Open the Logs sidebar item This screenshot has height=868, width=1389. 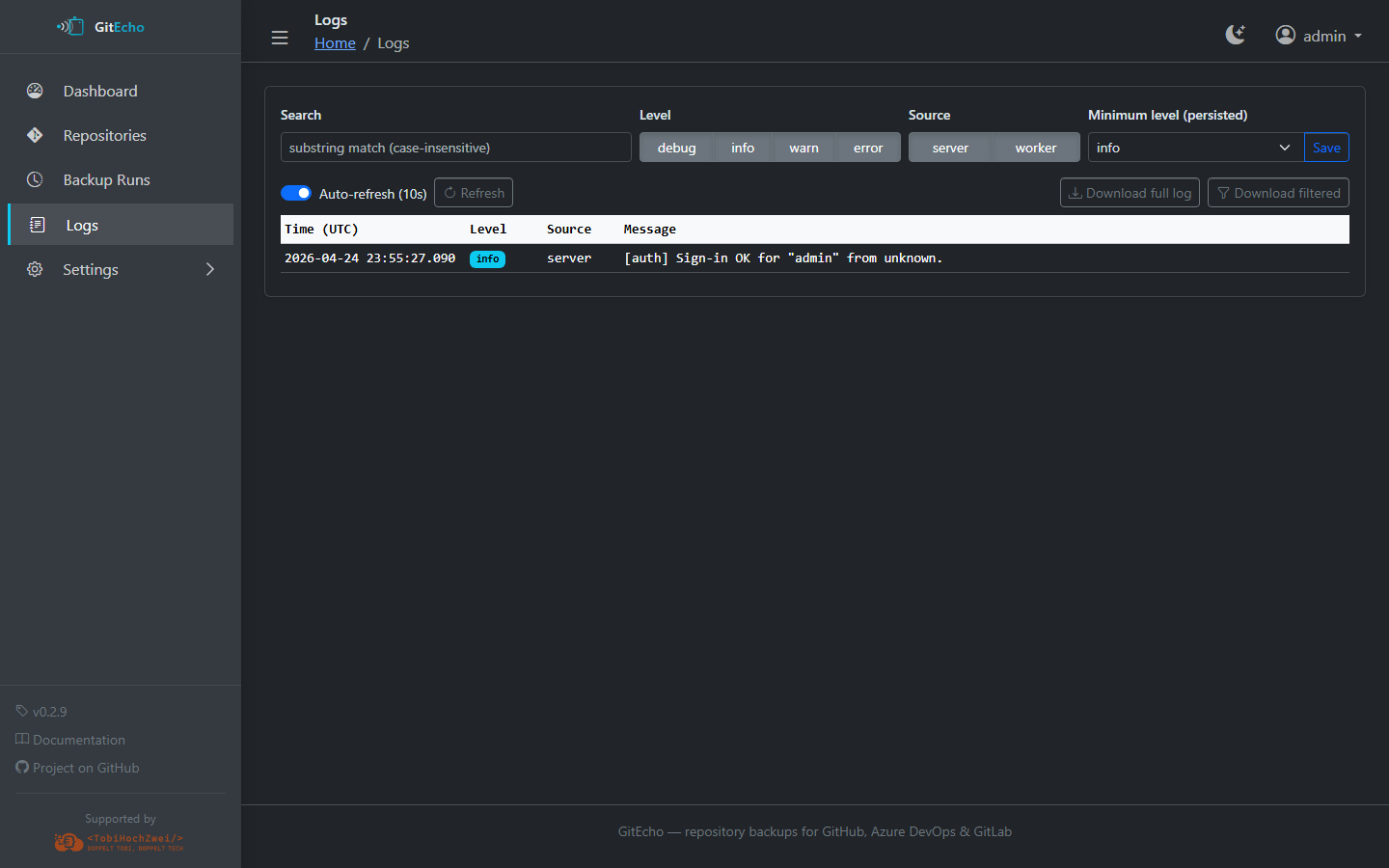point(82,225)
